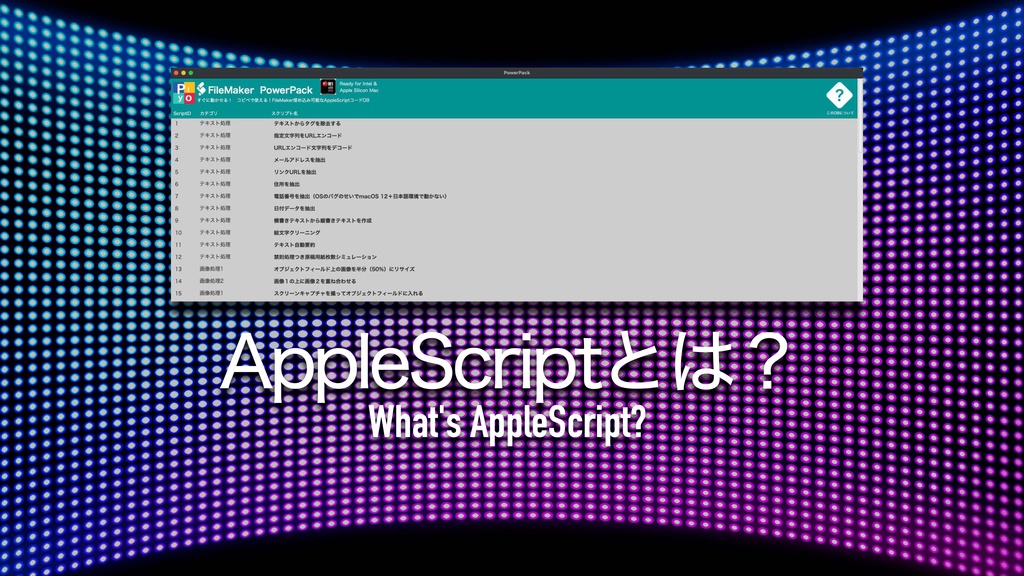Select script メールアドレスを抽出

[299, 160]
